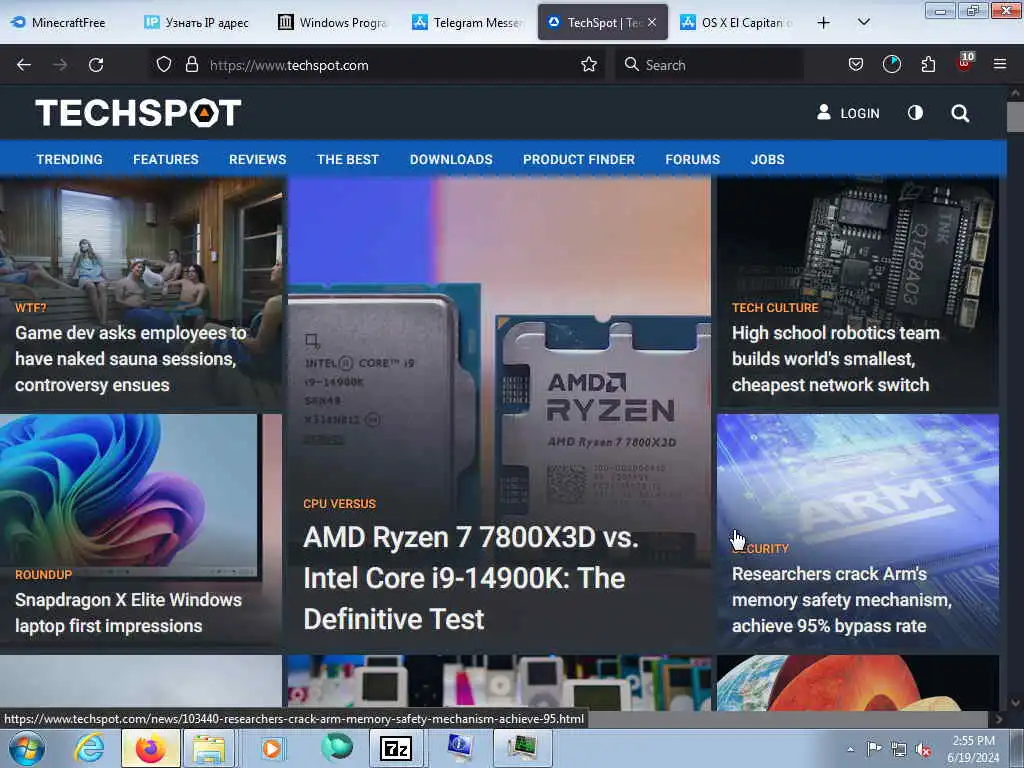Open the green globe taskbar app
This screenshot has width=1024, height=768.
pyautogui.click(x=336, y=748)
